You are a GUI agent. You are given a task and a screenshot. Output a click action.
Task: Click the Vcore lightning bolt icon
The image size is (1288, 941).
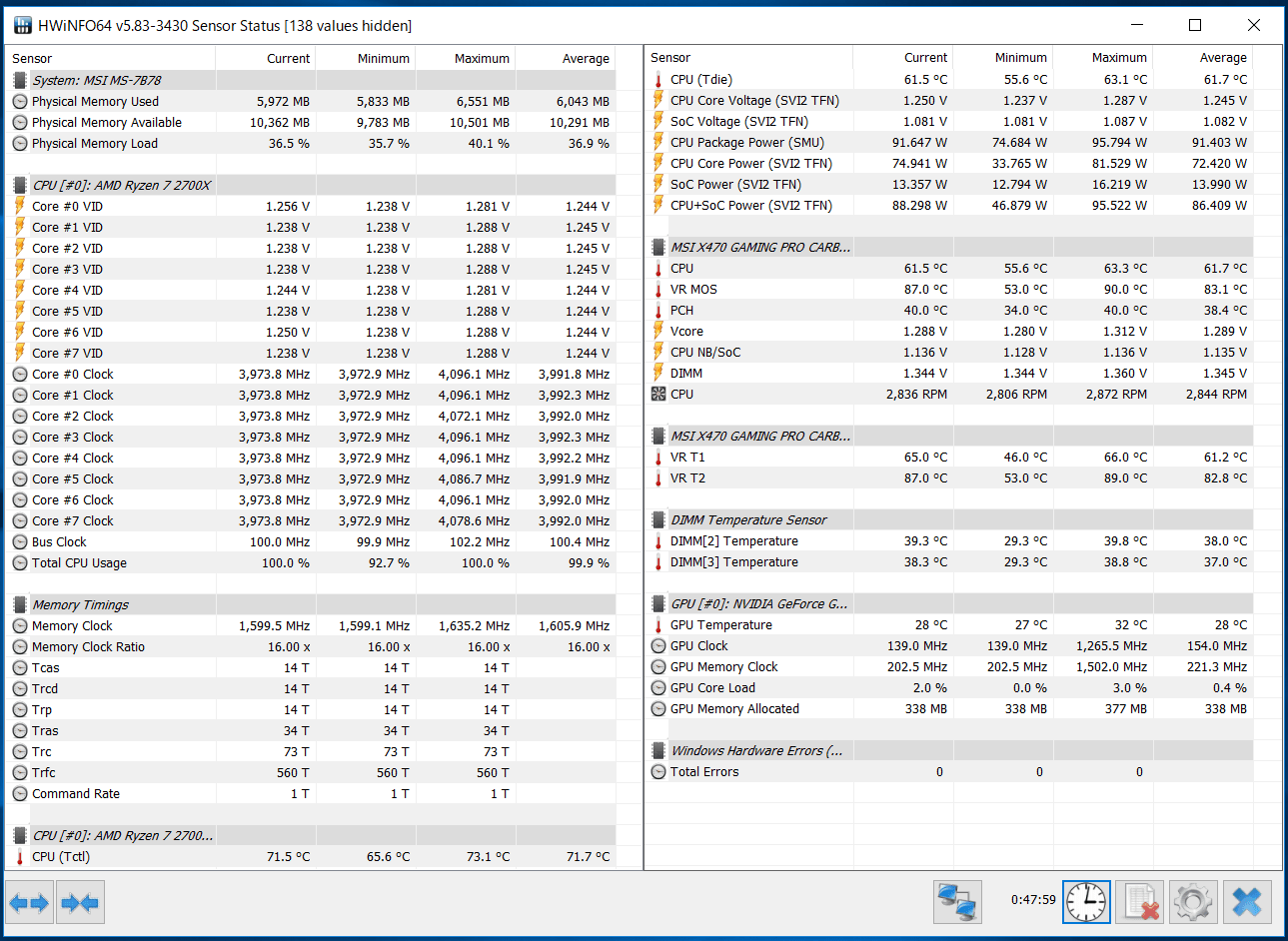click(x=658, y=331)
